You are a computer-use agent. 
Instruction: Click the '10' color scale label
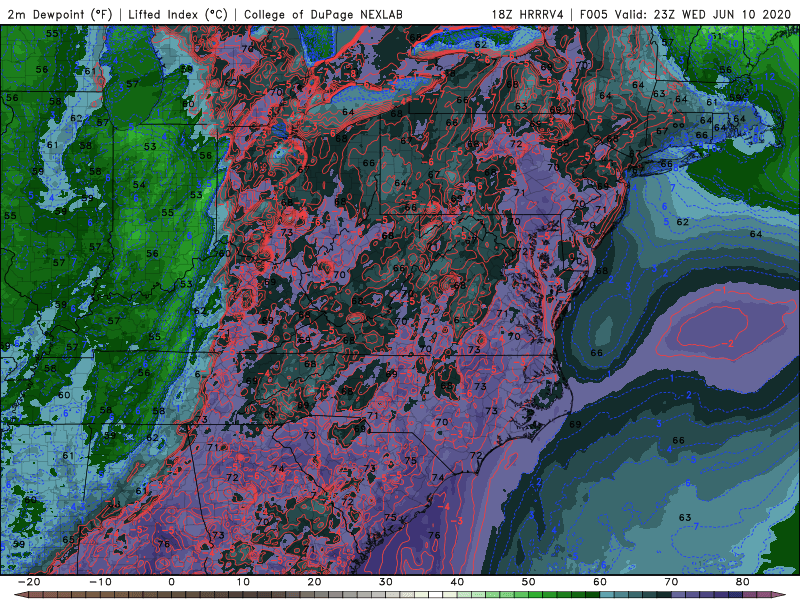point(243,582)
